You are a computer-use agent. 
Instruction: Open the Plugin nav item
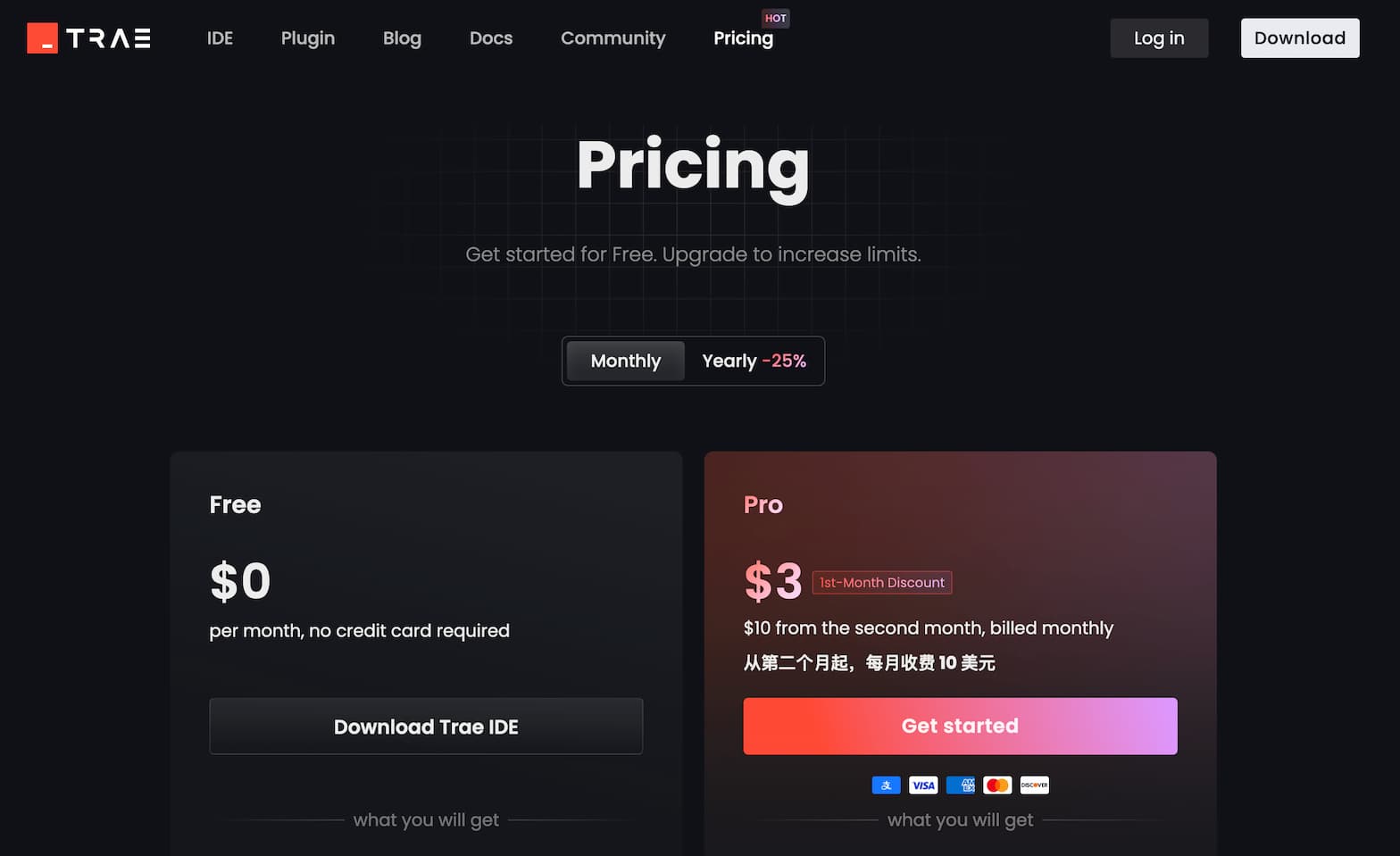(308, 38)
